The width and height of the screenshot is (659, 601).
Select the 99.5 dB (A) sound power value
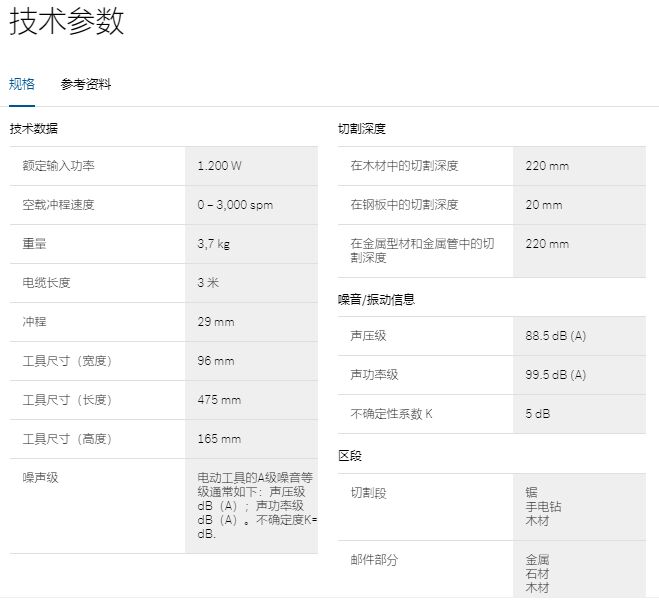tap(556, 375)
